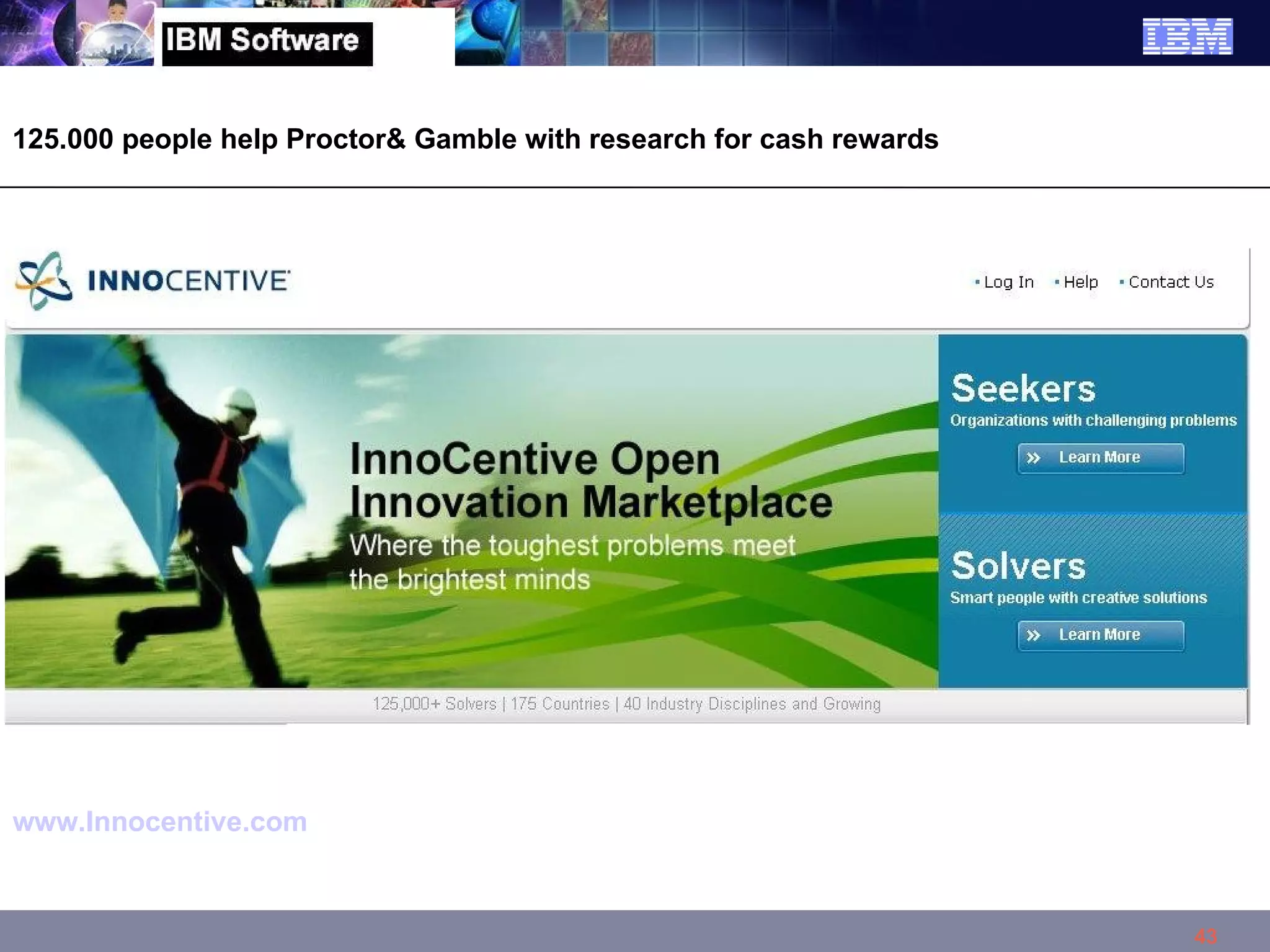Click the Solvers heading

click(1018, 566)
